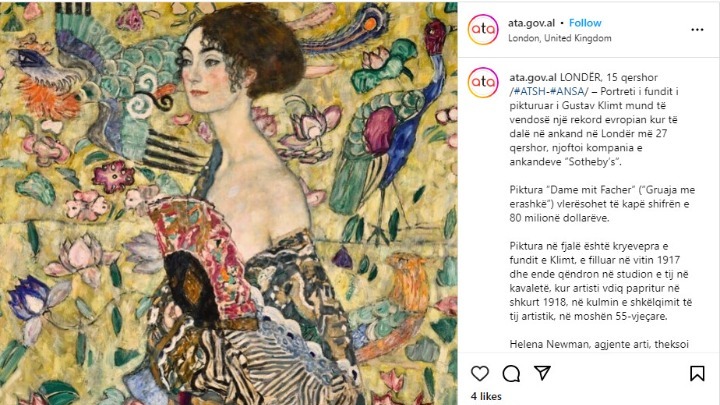Open the ata.gov.al username in header
Viewport: 720px width, 405px height.
pos(531,23)
